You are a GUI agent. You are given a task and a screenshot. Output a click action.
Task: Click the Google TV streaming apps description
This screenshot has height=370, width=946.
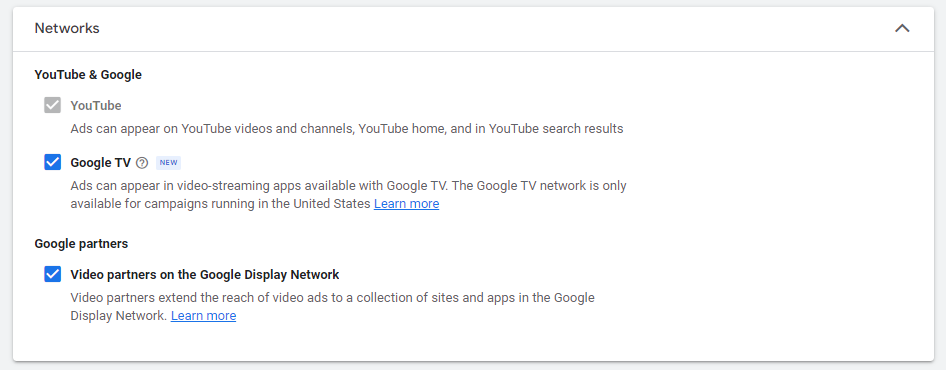[x=349, y=195]
